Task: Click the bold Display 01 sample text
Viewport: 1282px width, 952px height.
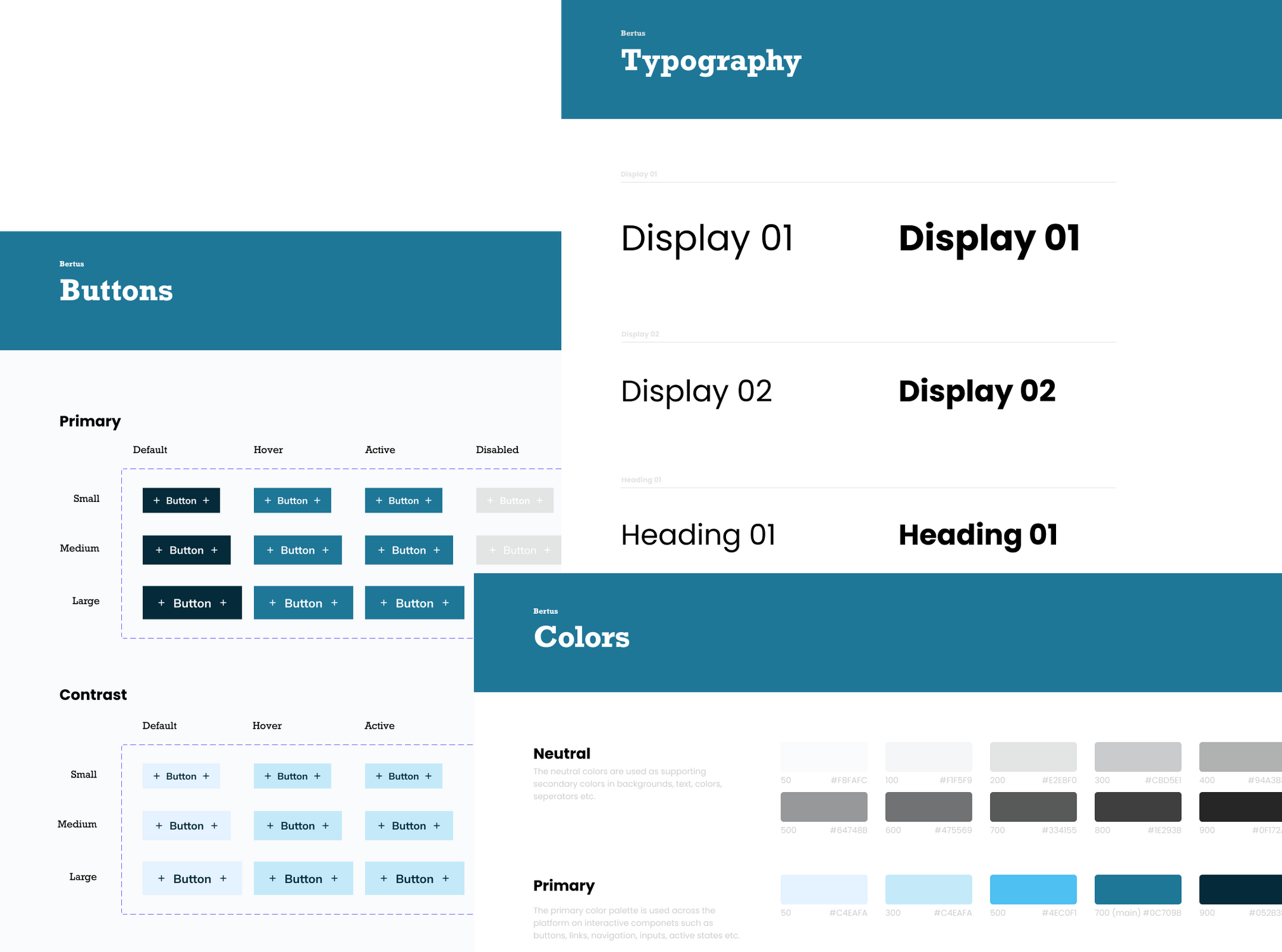Action: click(989, 239)
